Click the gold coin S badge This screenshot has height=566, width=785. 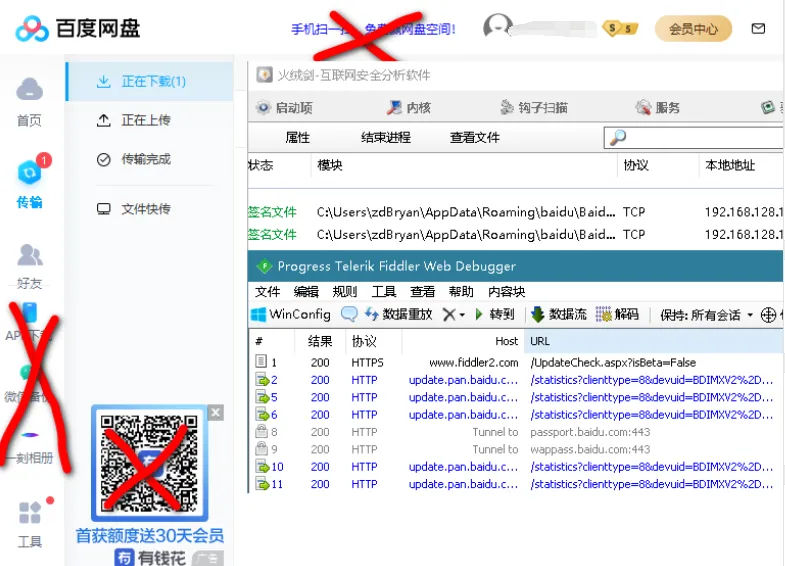click(621, 28)
